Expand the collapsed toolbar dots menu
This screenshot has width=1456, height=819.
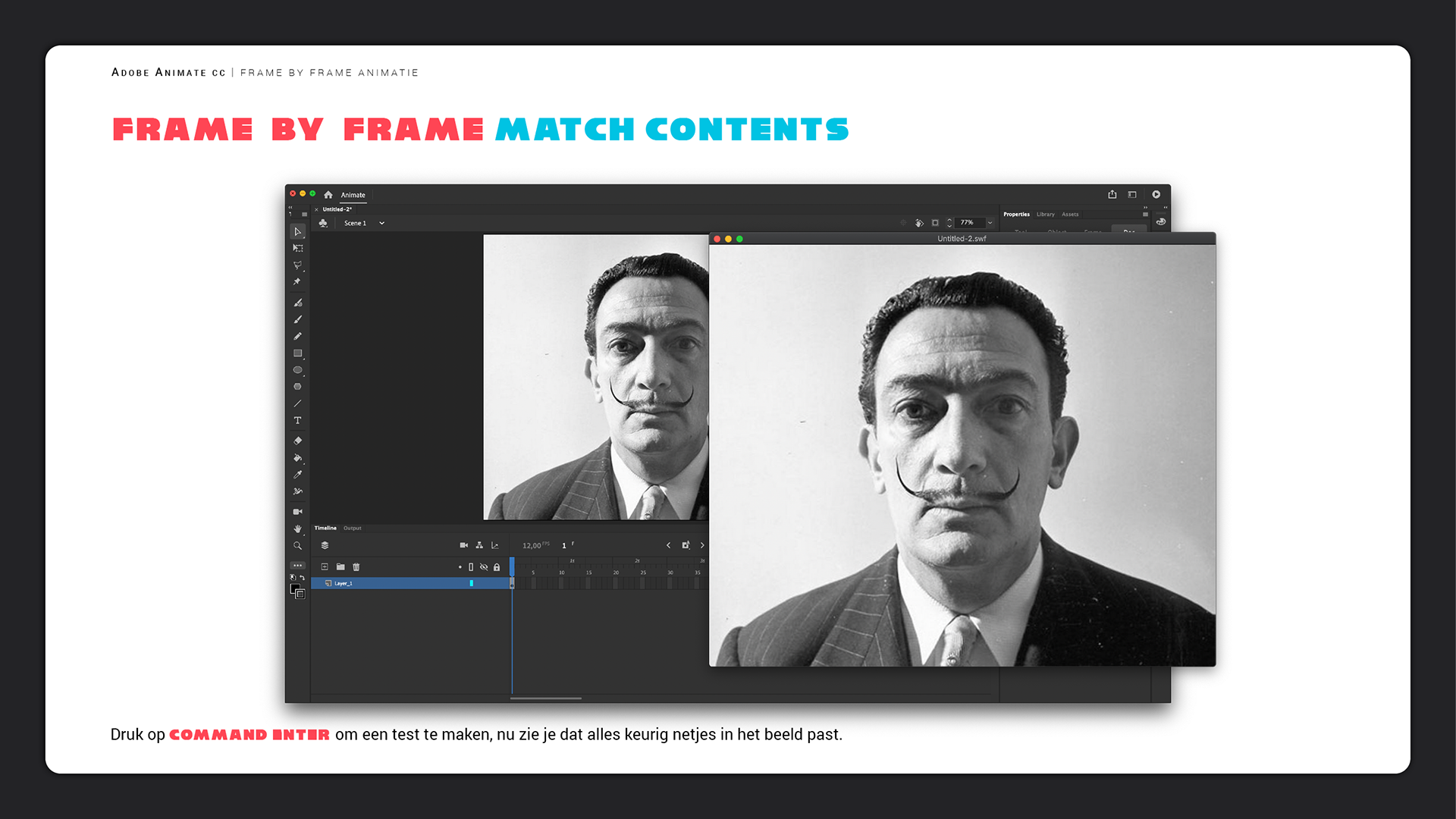[297, 566]
